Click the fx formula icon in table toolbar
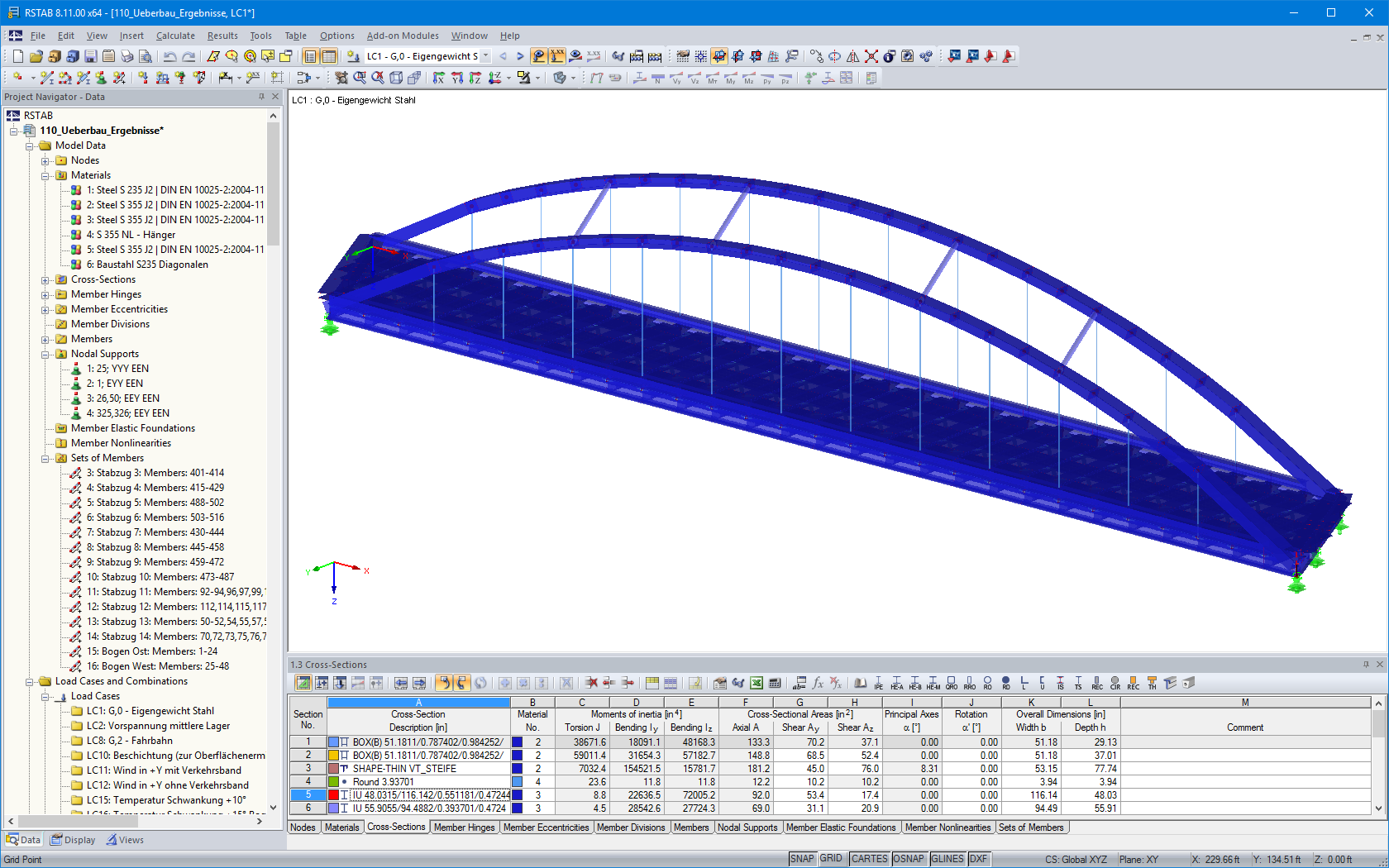The height and width of the screenshot is (868, 1389). (x=818, y=683)
